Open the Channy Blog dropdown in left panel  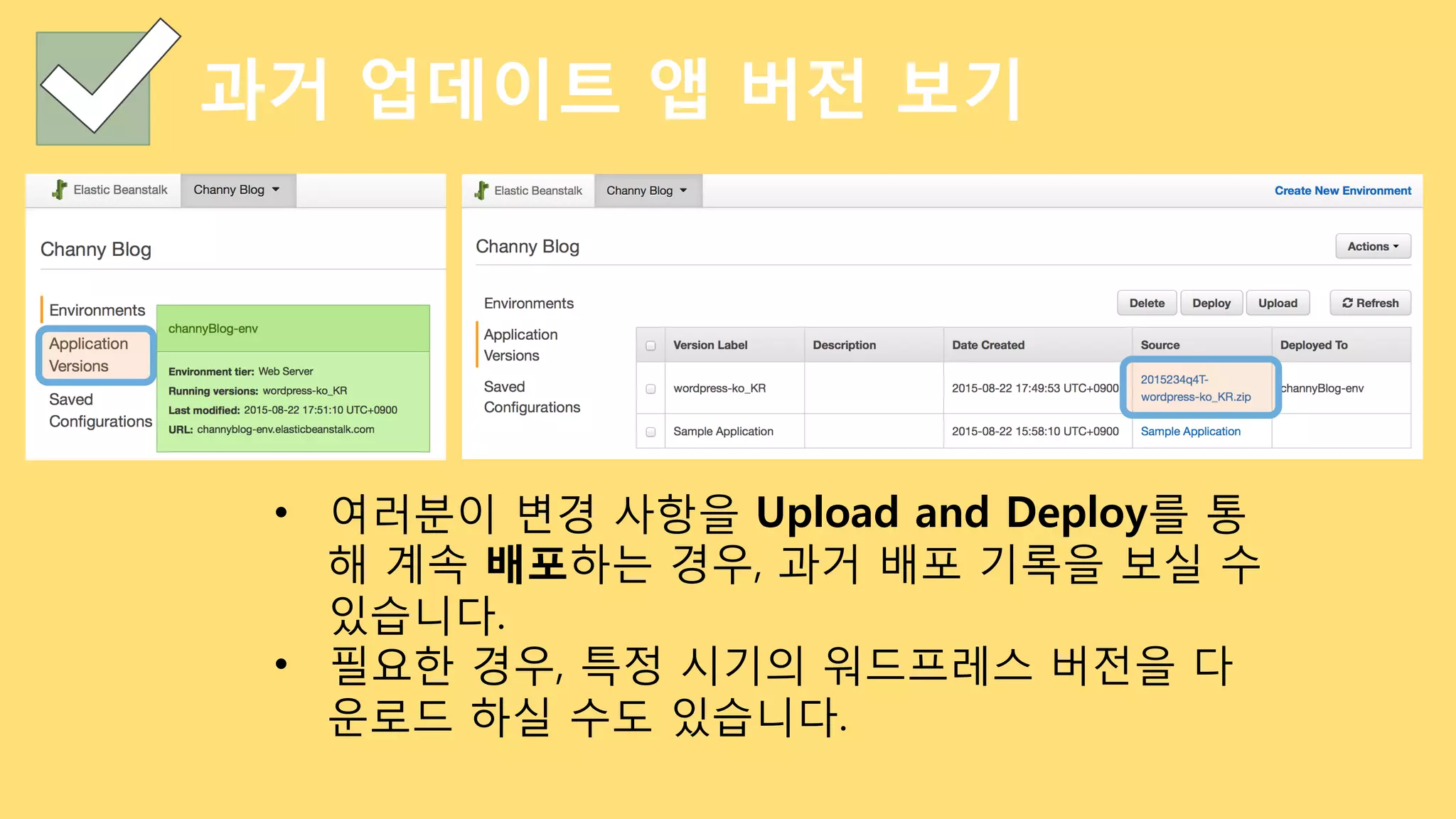pos(237,190)
